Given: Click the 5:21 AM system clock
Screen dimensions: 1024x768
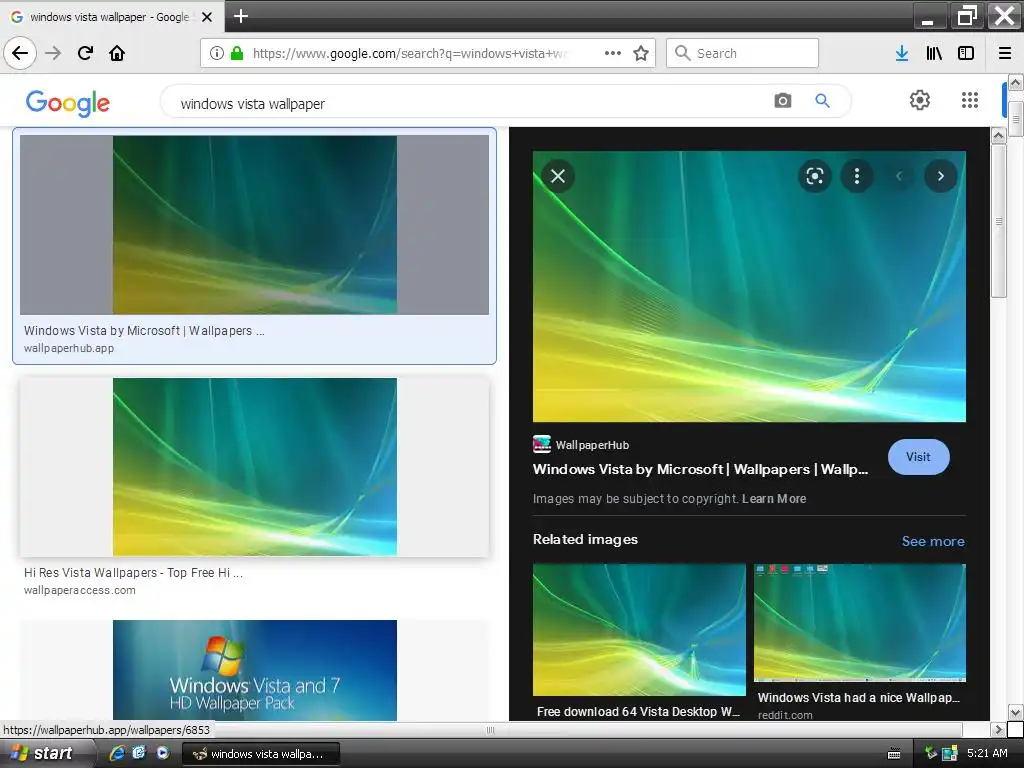Looking at the screenshot, I should click(x=987, y=753).
